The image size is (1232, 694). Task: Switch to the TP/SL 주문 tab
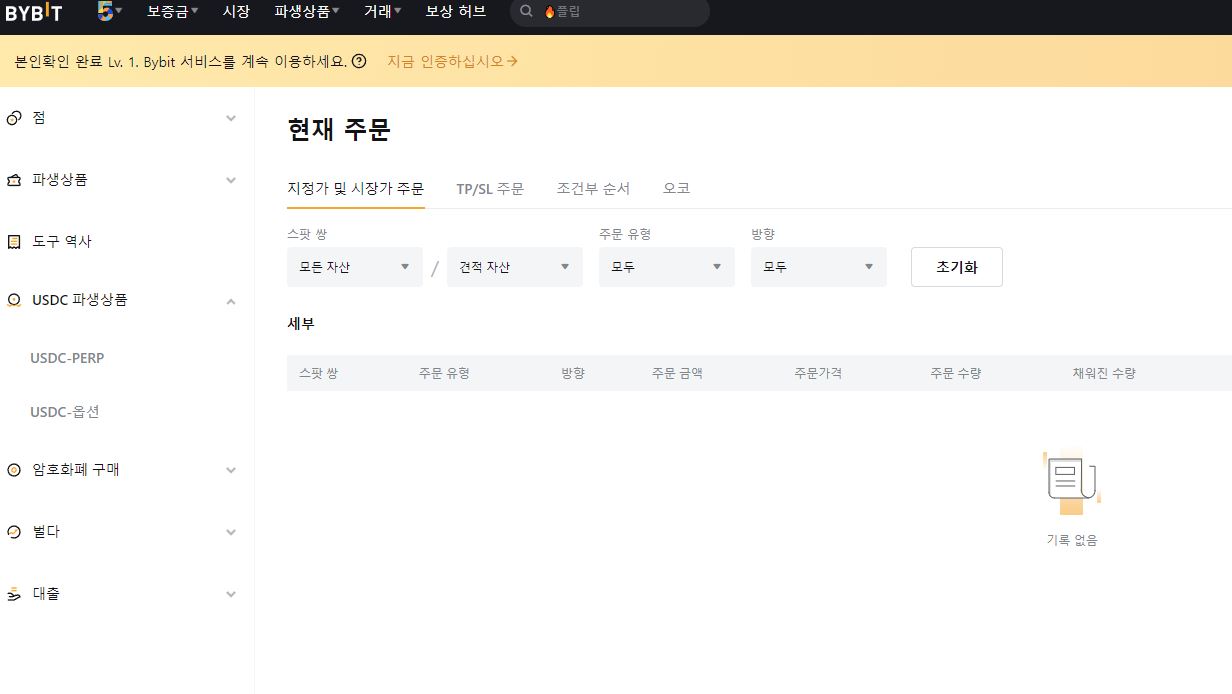490,188
